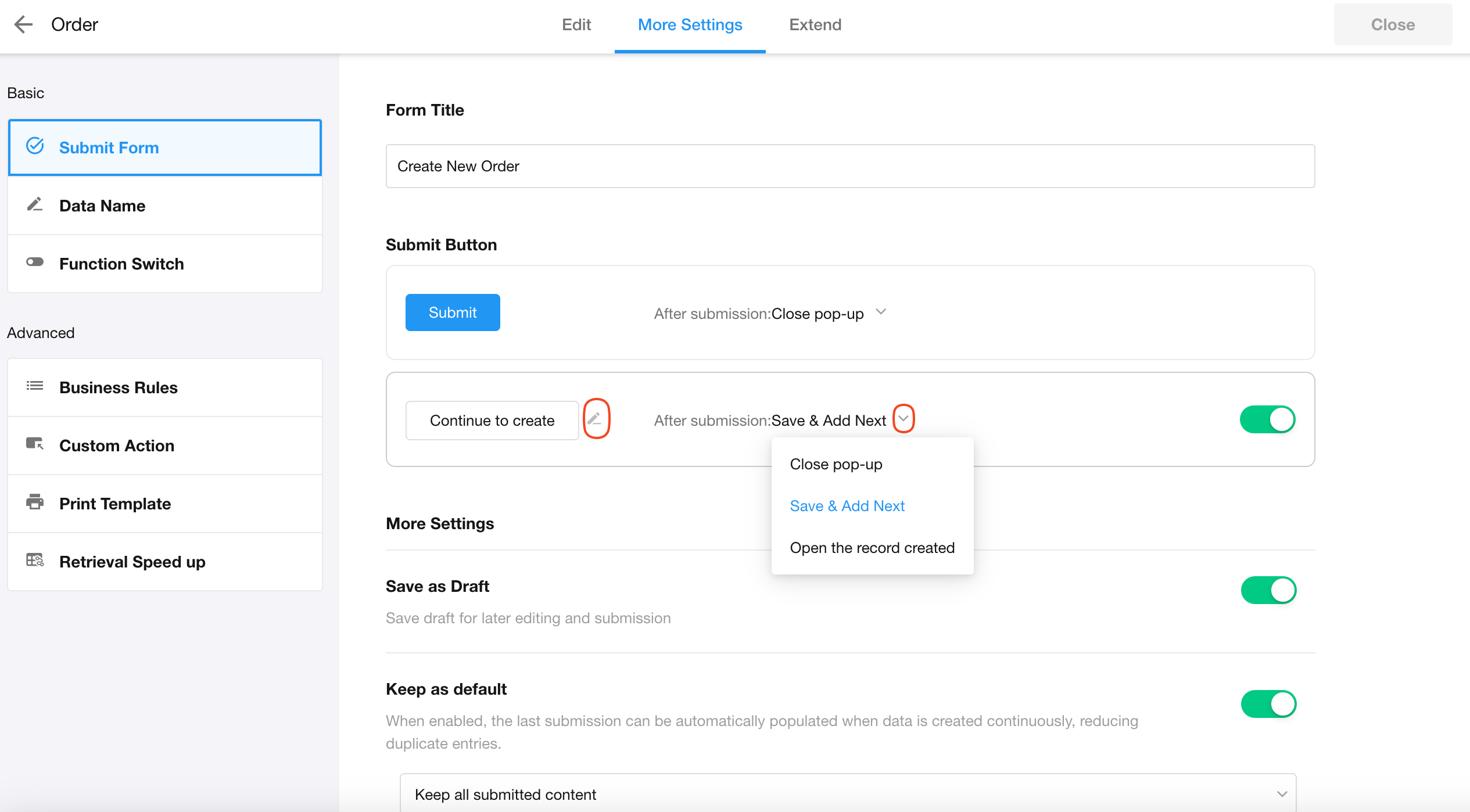This screenshot has width=1470, height=812.
Task: Turn off Save as Draft switch
Action: tap(1268, 590)
